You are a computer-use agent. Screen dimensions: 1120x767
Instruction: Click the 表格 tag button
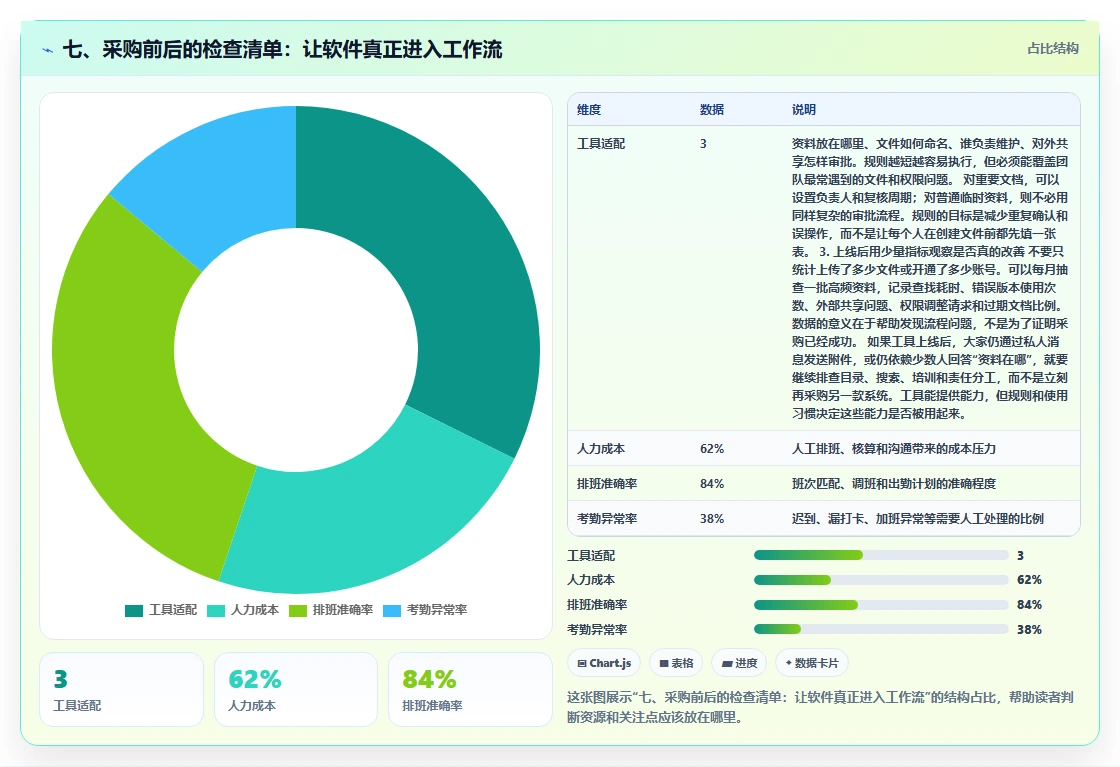coord(676,663)
